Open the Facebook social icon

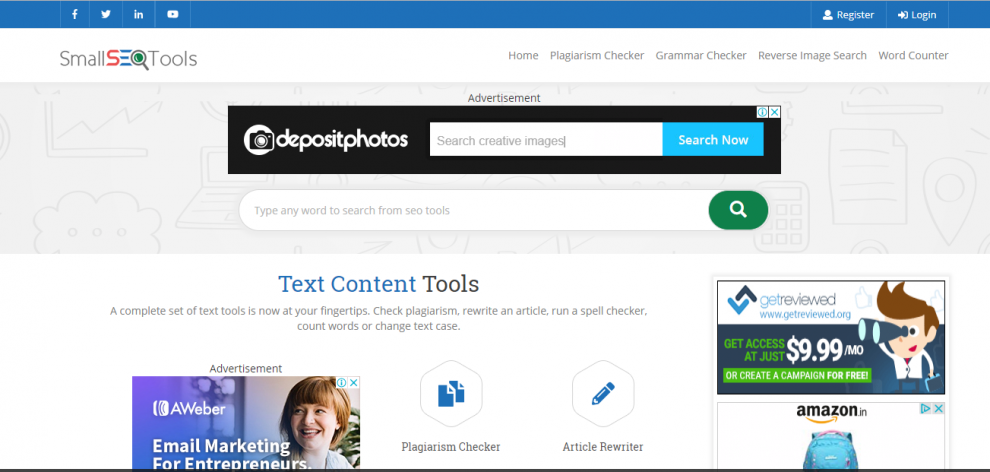(75, 15)
